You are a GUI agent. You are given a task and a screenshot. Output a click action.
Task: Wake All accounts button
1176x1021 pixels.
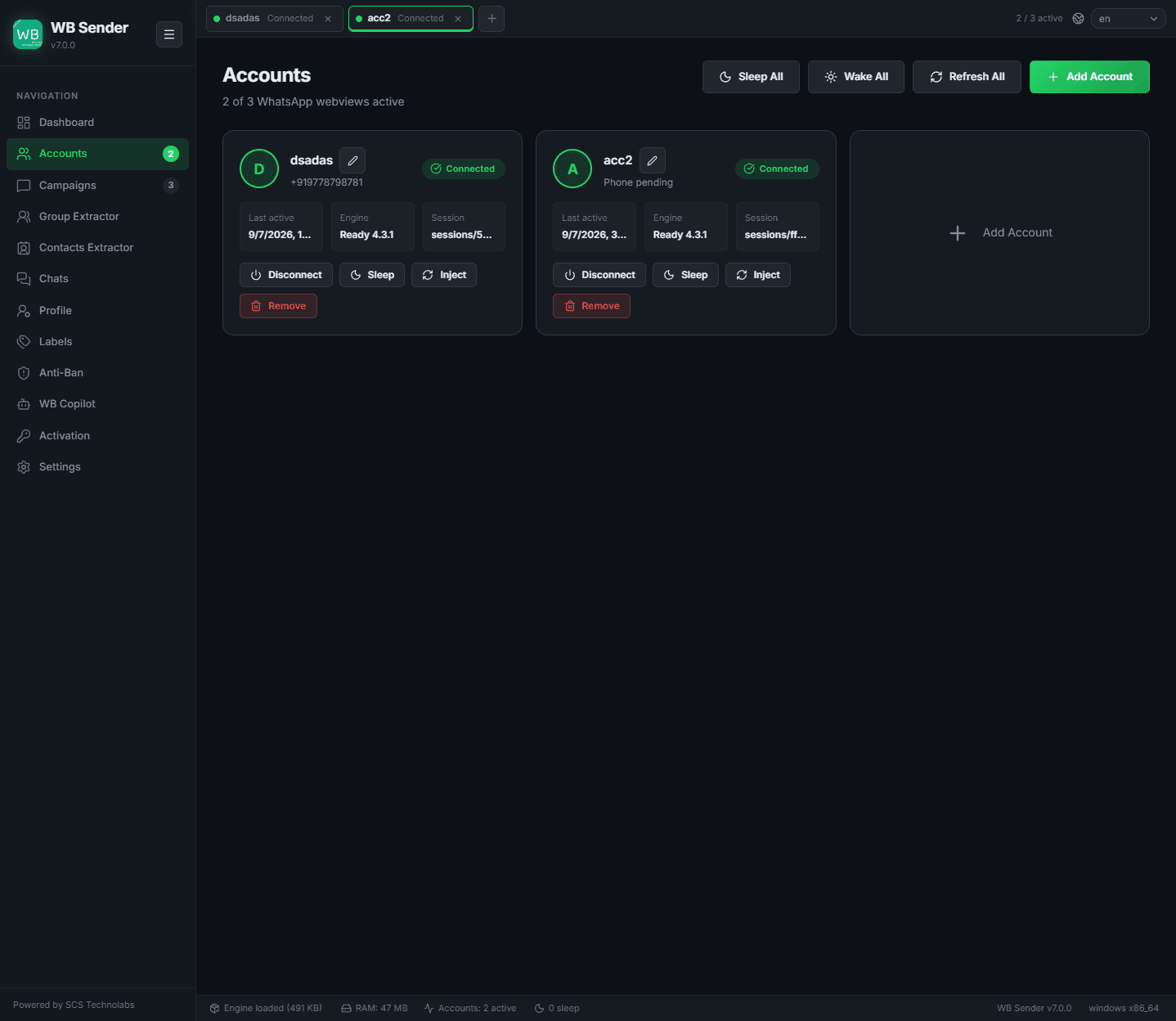[856, 77]
